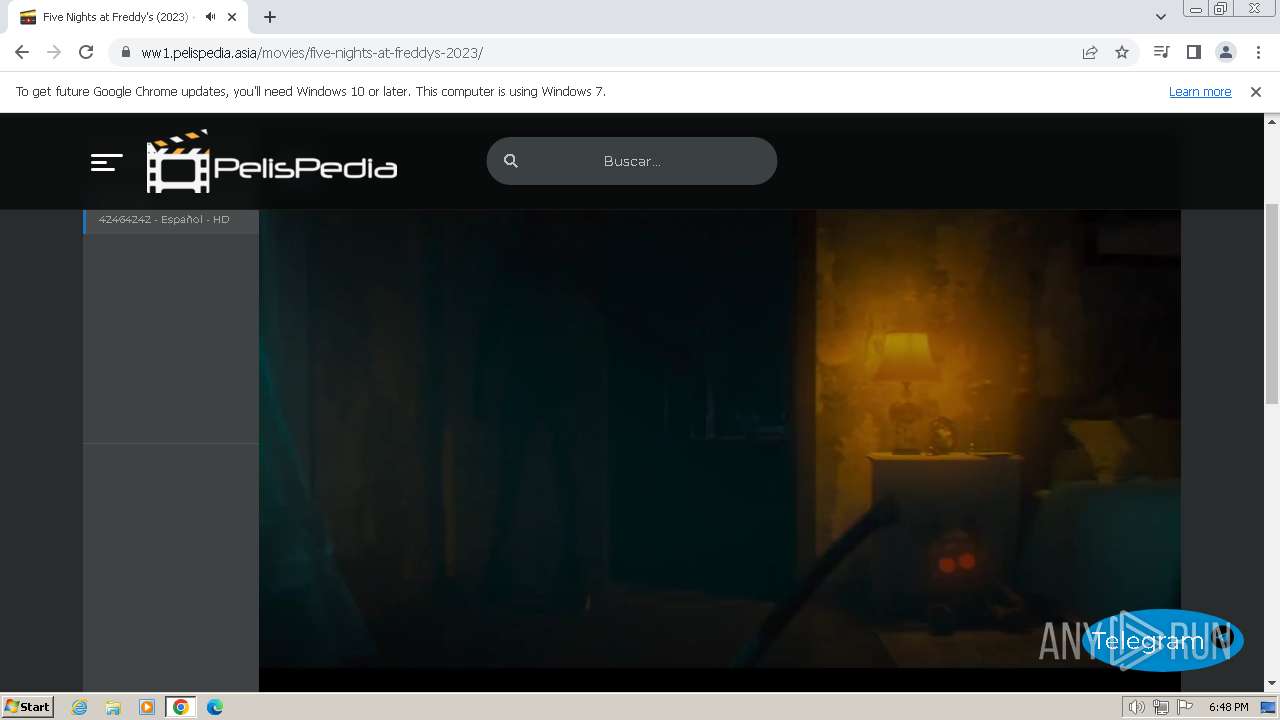The width and height of the screenshot is (1280, 720).
Task: Close the Five Nights at Freddy's tab
Action: [232, 17]
